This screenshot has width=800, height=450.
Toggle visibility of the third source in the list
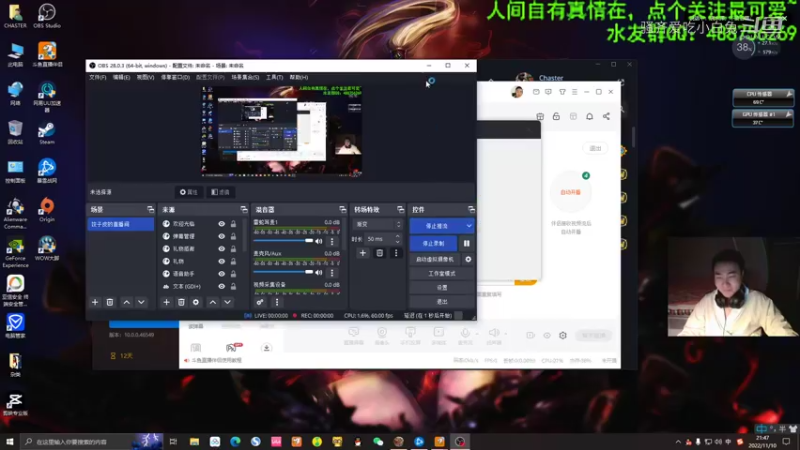pyautogui.click(x=221, y=249)
